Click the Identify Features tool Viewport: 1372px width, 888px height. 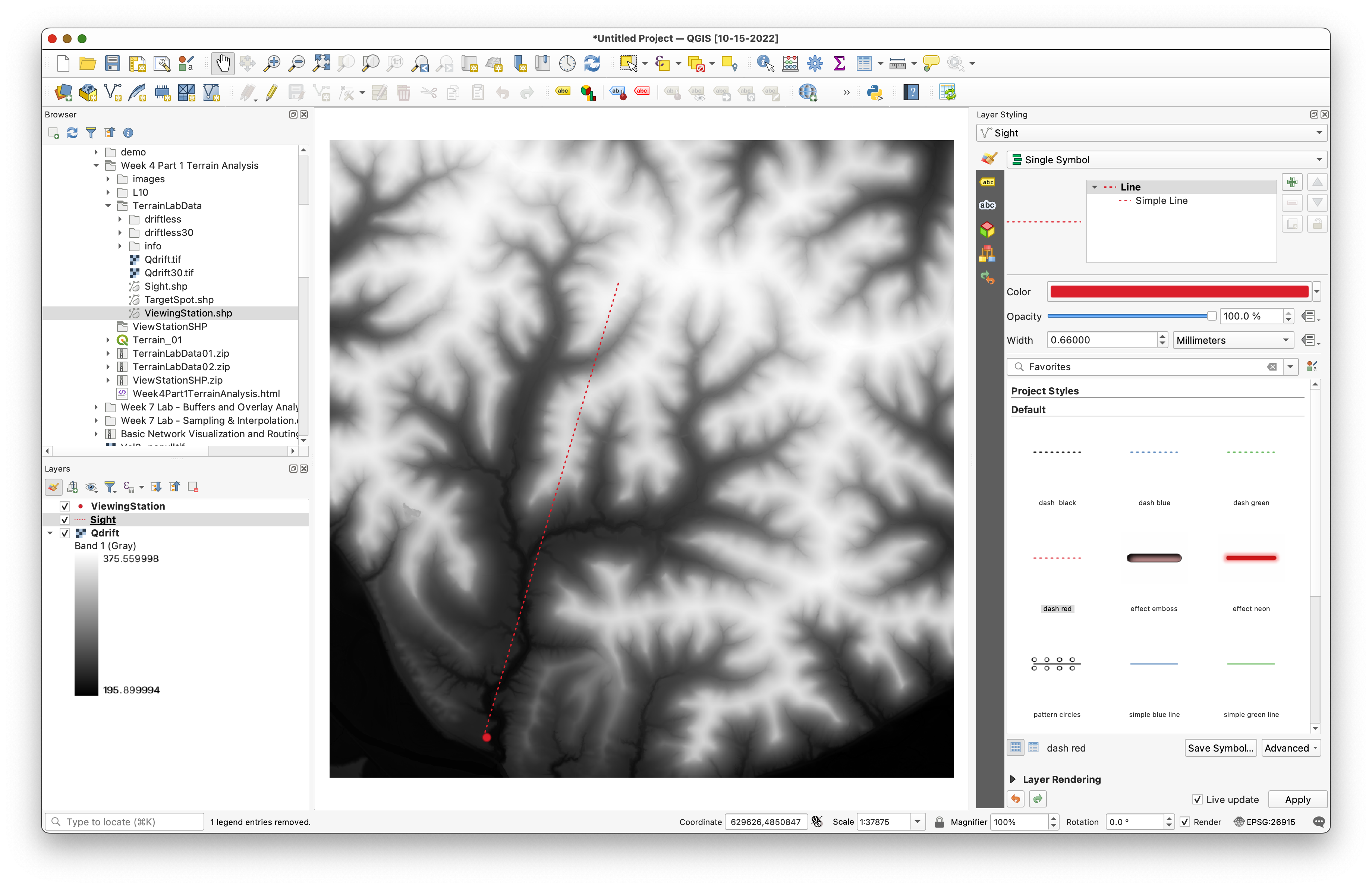[765, 63]
